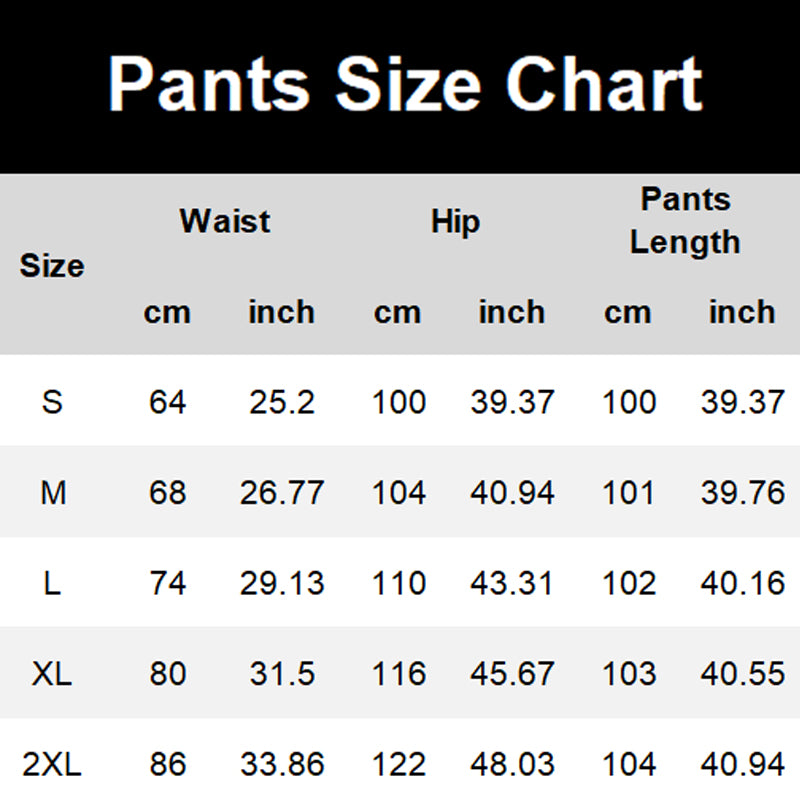Select the Size column header
800x800 pixels.
pyautogui.click(x=52, y=266)
